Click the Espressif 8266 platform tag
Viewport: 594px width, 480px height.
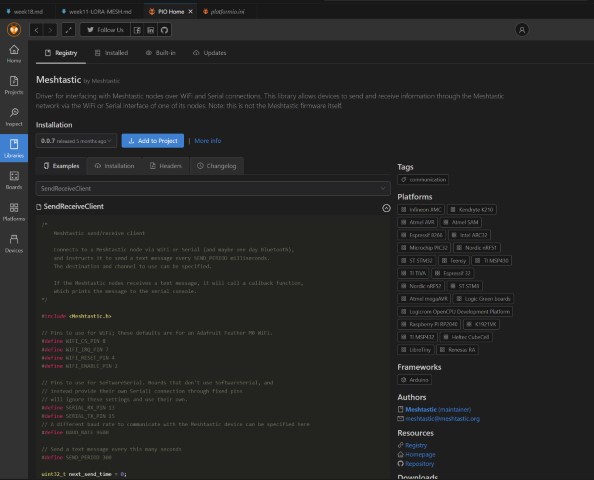click(422, 235)
